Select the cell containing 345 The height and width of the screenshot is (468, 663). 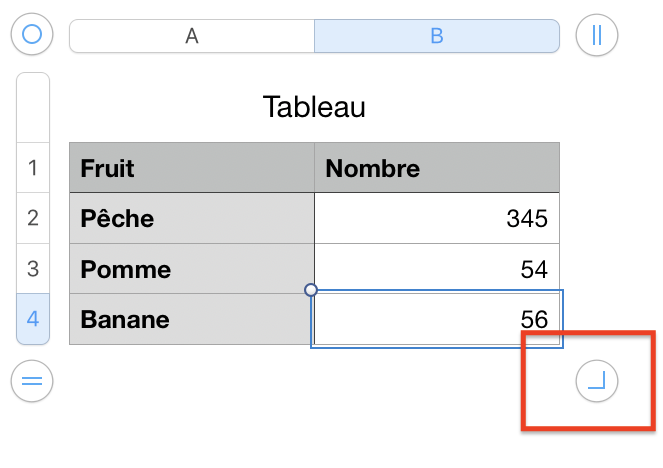tap(436, 218)
